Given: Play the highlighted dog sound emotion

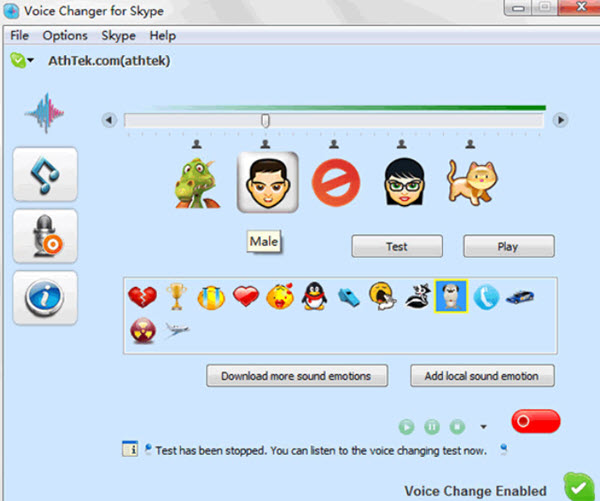Looking at the screenshot, I should (x=451, y=296).
